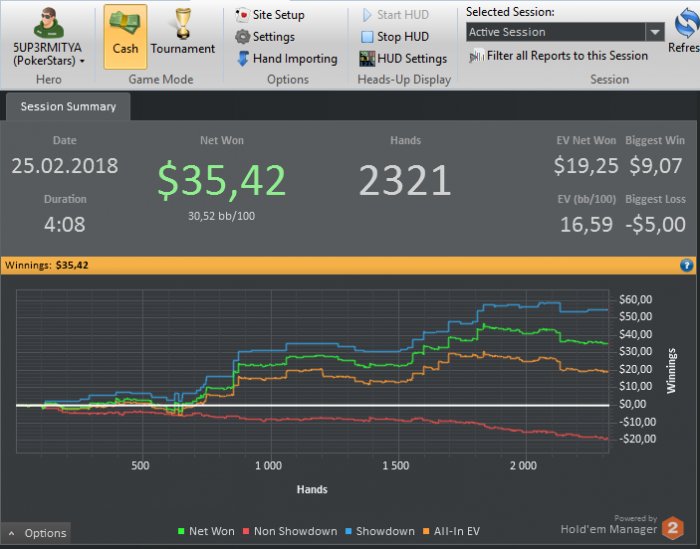Toggle the Showdown legend series

coord(380,531)
